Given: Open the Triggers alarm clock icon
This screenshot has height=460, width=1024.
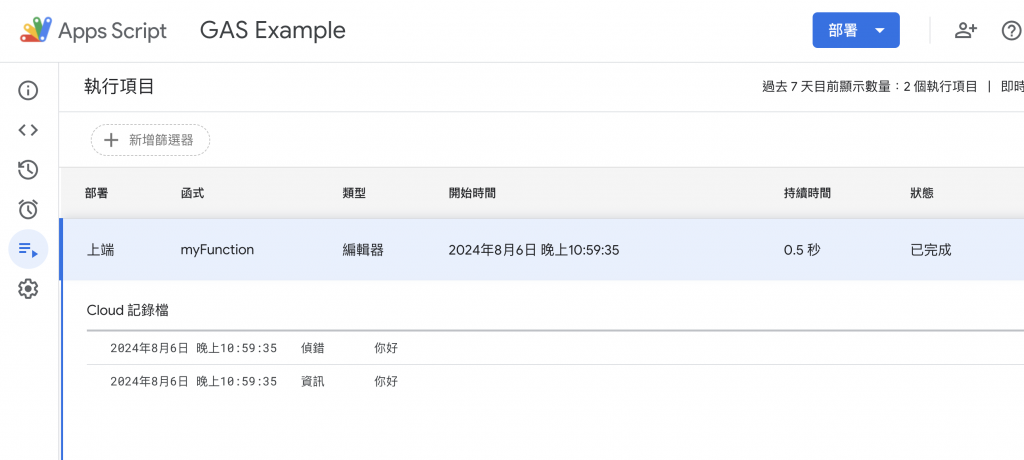Looking at the screenshot, I should coord(28,209).
